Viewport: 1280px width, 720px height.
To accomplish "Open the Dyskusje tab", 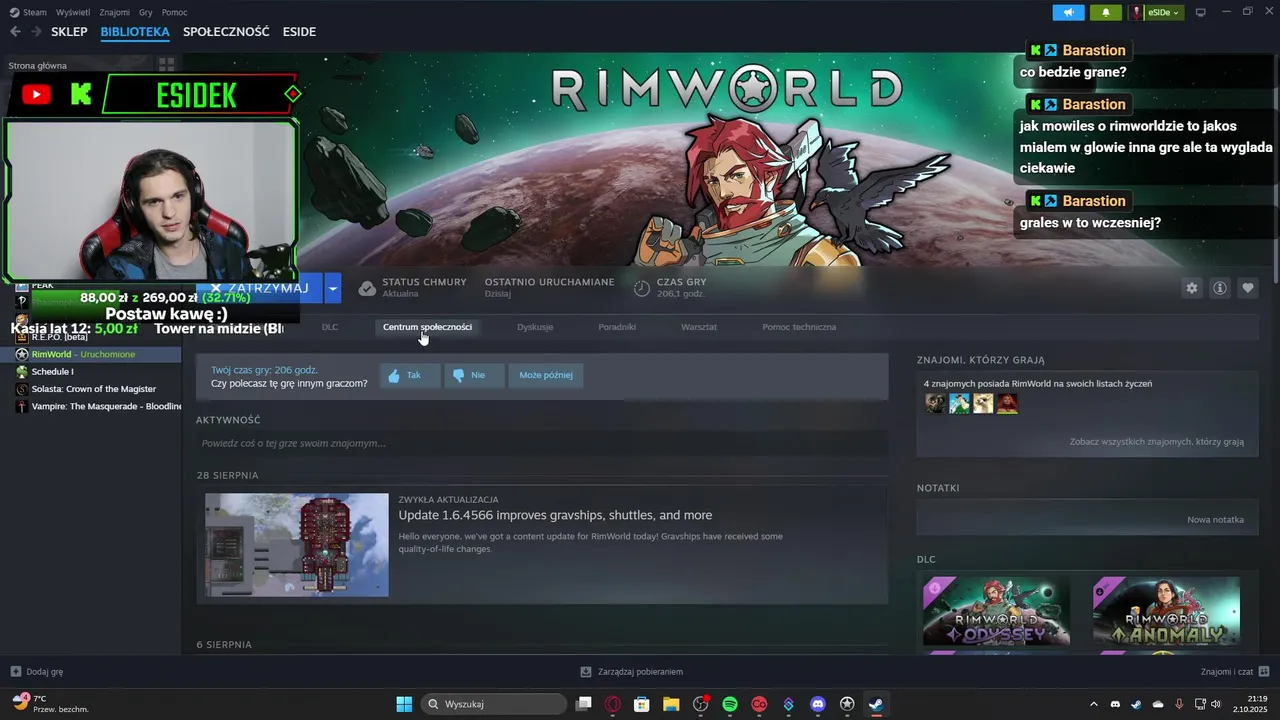I will point(535,327).
